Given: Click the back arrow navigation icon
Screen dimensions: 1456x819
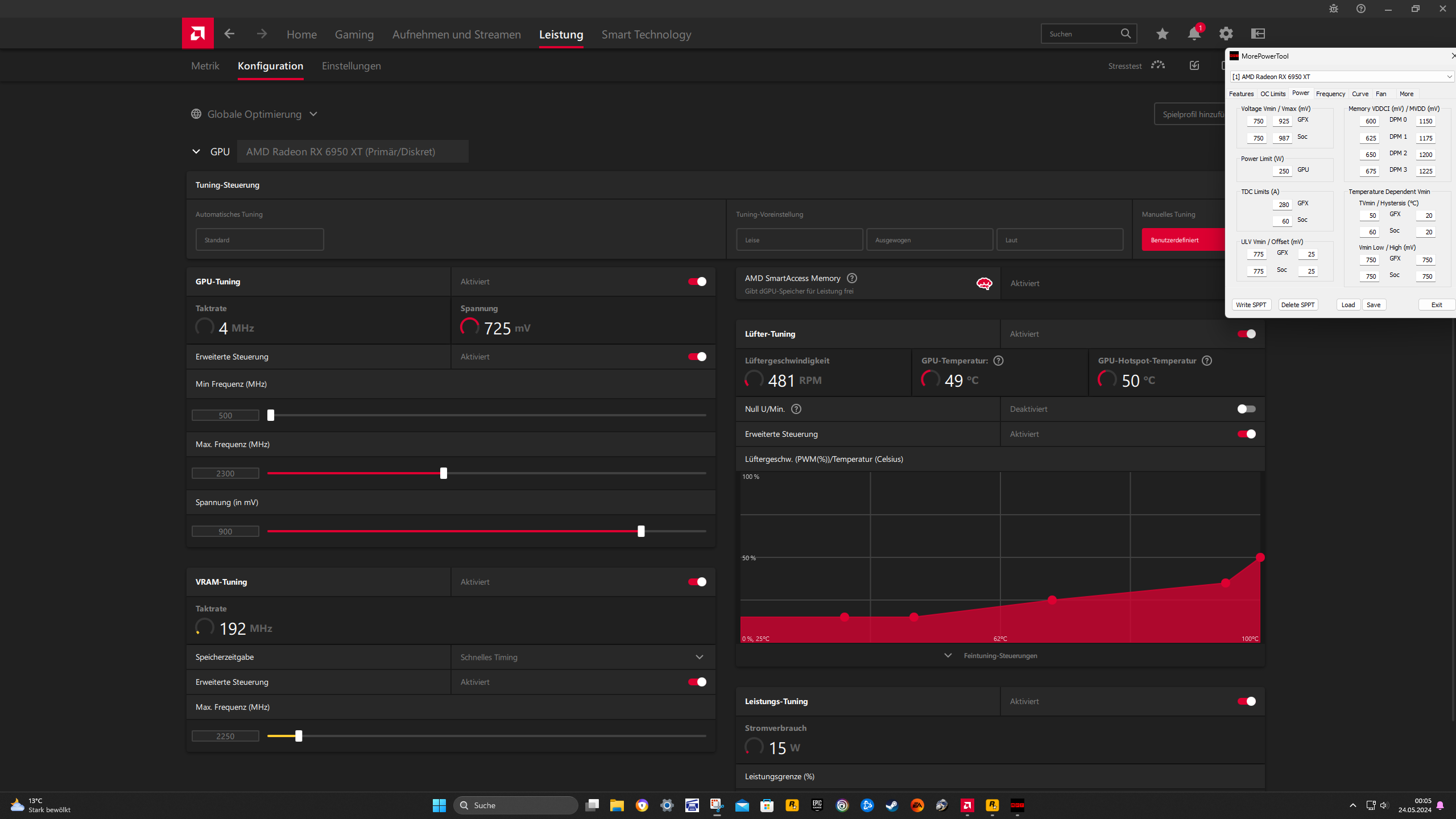Looking at the screenshot, I should click(229, 34).
